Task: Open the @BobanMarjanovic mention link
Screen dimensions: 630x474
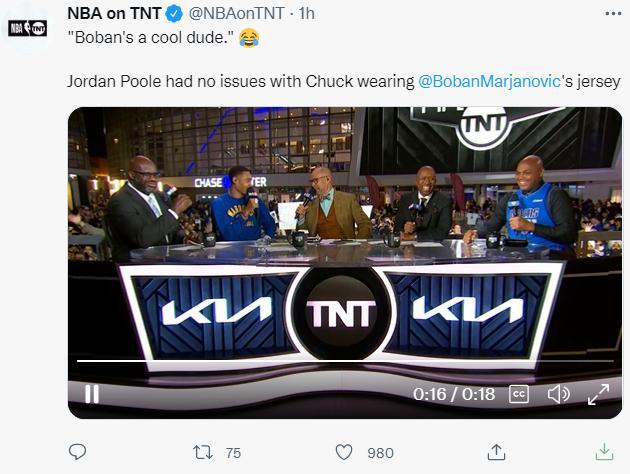Action: pos(489,82)
